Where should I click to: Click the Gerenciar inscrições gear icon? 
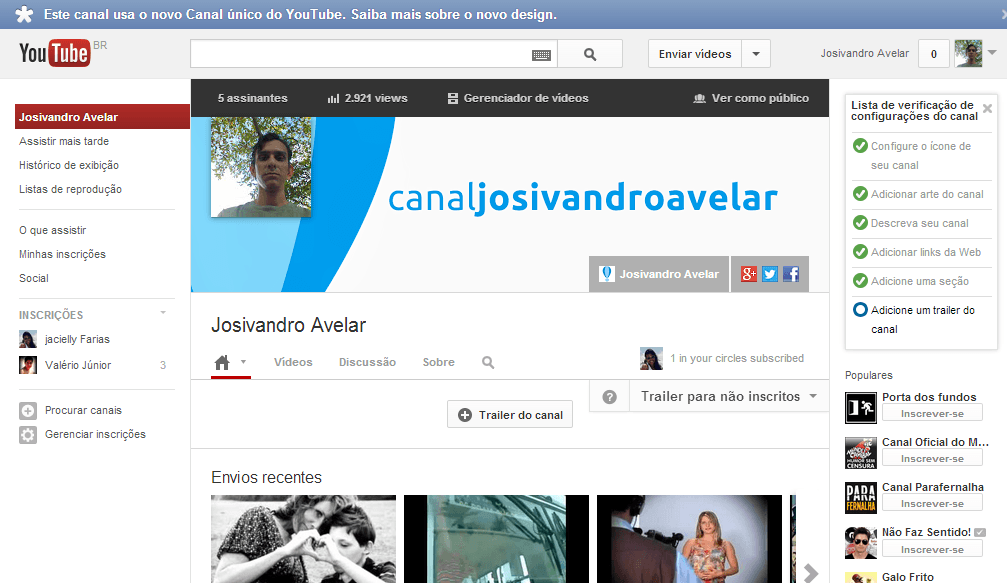28,435
